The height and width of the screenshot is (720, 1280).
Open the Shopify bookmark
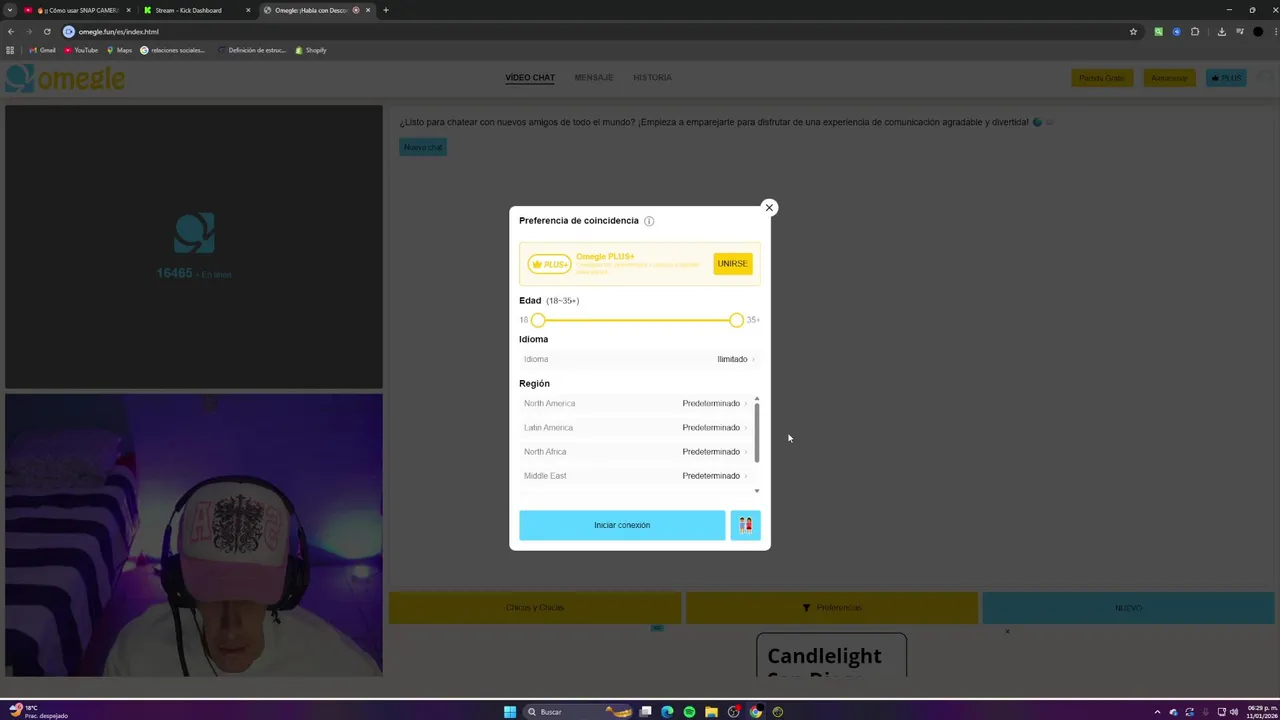(x=311, y=50)
